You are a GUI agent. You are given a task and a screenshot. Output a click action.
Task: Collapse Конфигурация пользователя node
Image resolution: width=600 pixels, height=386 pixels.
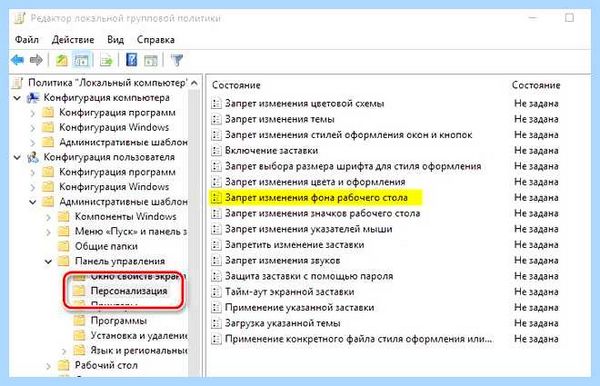tap(17, 157)
